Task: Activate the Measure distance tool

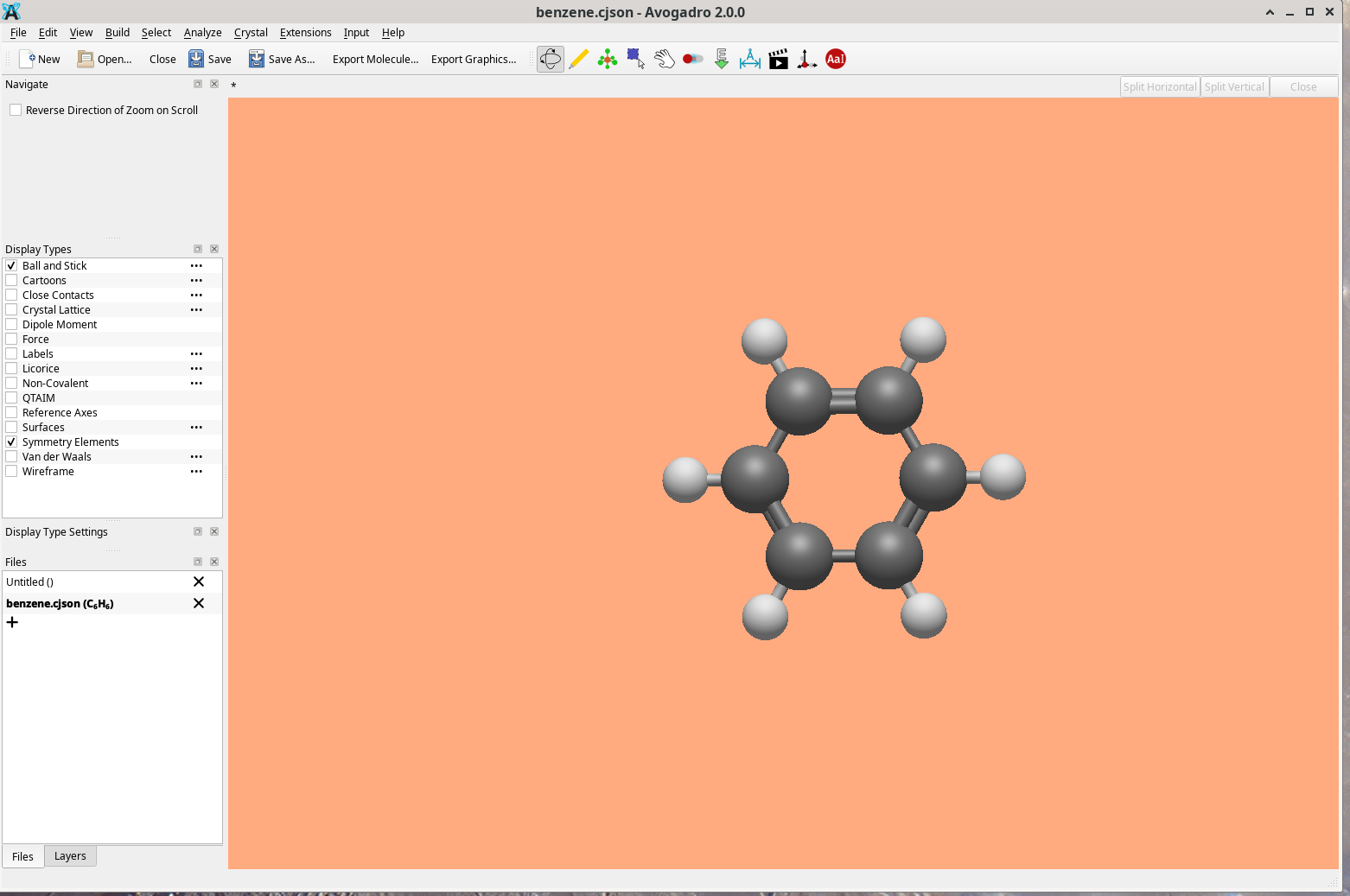Action: pyautogui.click(x=750, y=59)
